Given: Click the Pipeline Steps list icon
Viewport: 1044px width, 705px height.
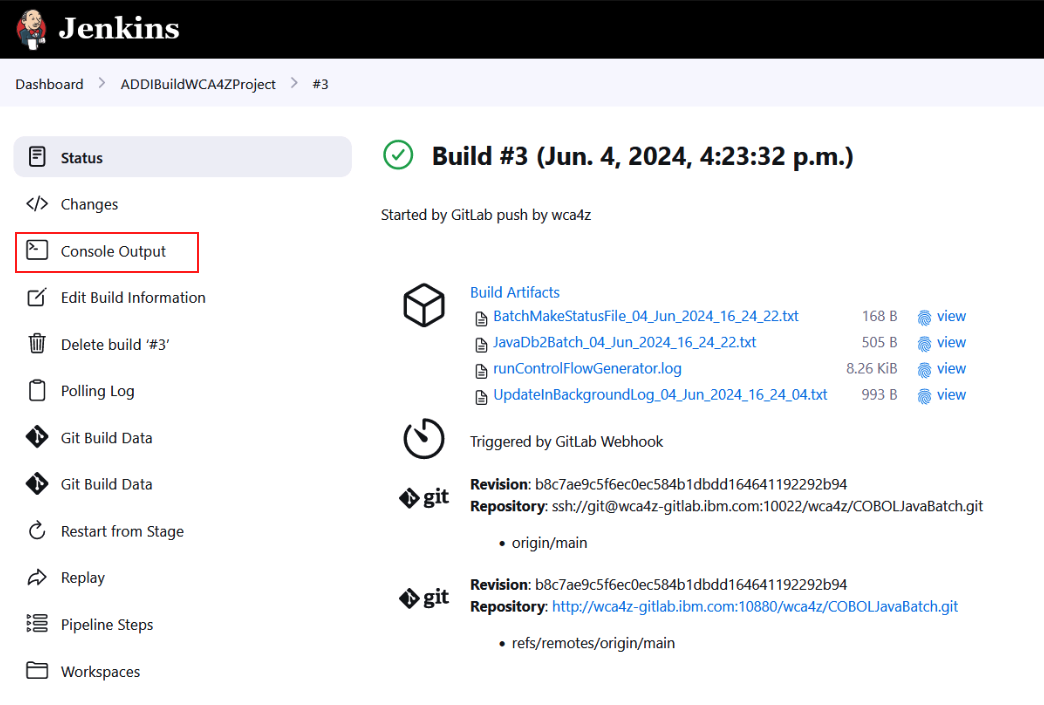Looking at the screenshot, I should coord(37,623).
